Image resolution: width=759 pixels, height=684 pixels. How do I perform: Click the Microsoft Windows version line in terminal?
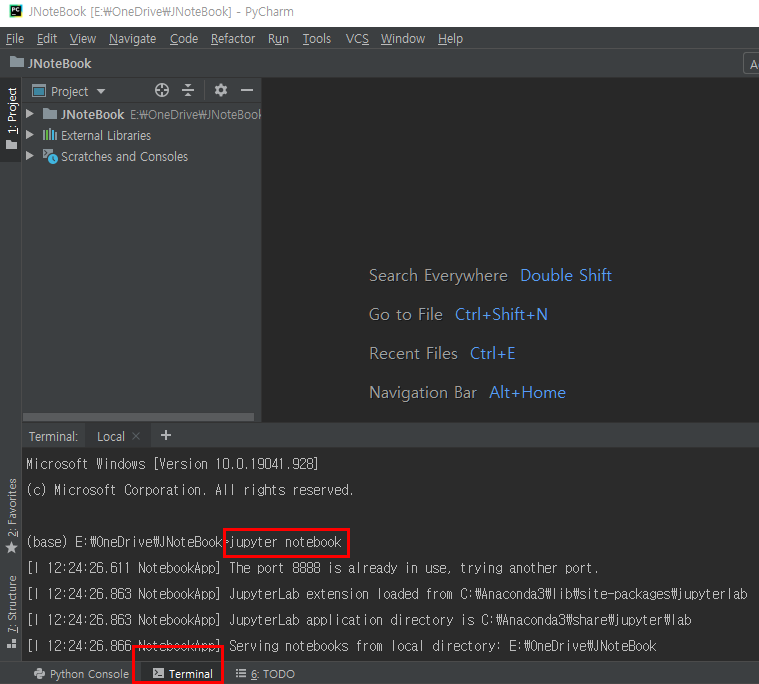click(172, 464)
